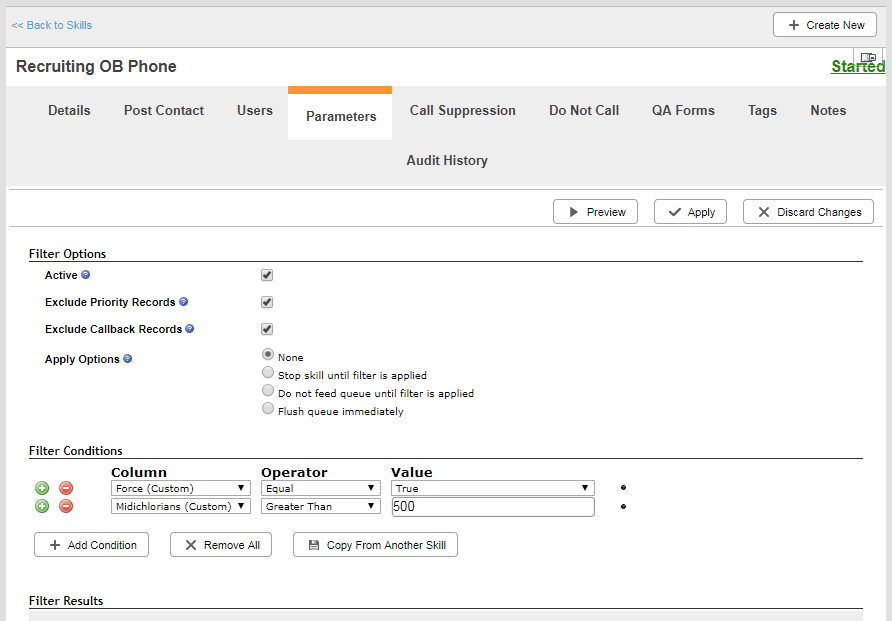Viewport: 892px width, 621px height.
Task: Open the Greater Than operator dropdown
Action: [321, 506]
